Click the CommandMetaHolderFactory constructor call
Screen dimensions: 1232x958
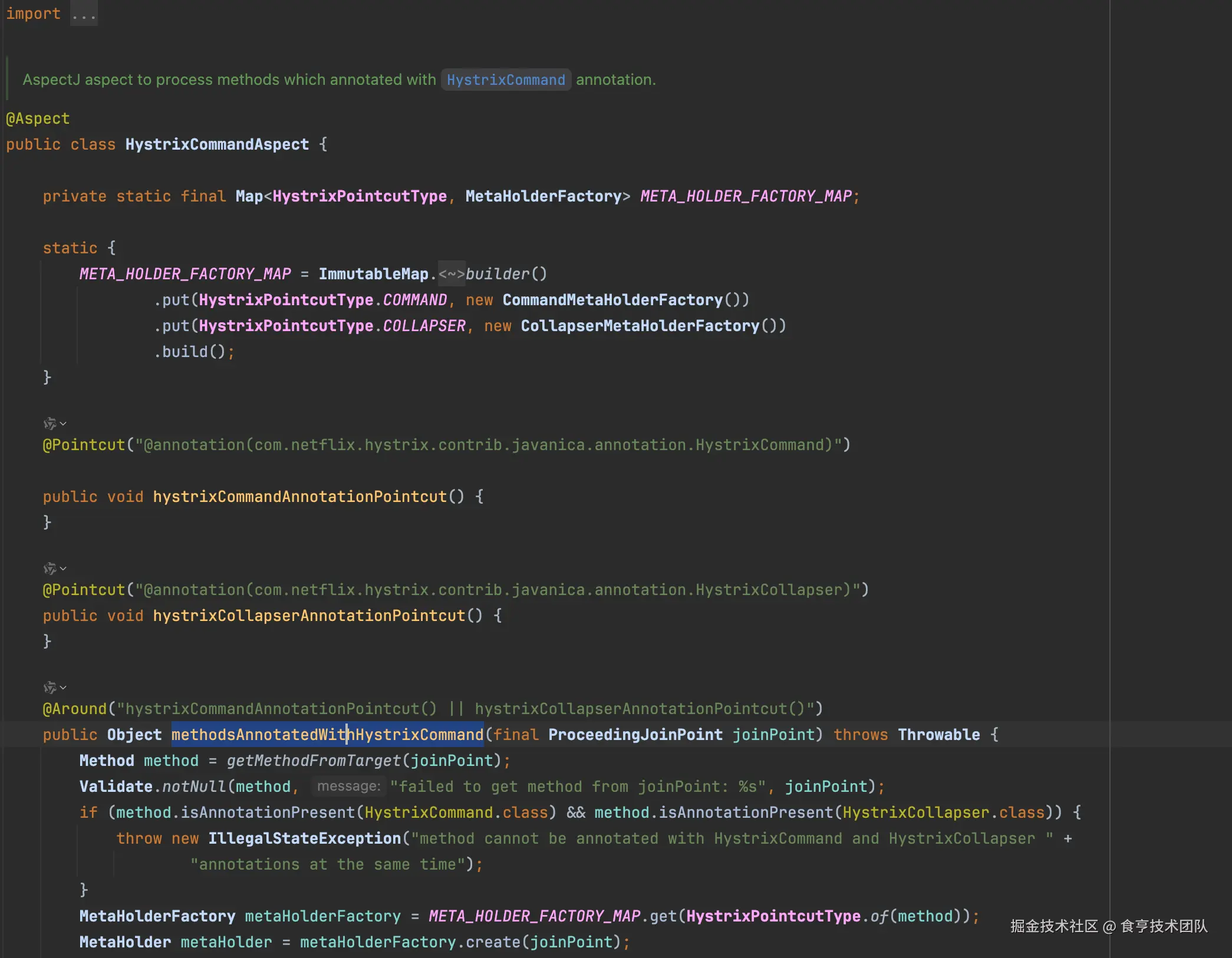coord(612,300)
